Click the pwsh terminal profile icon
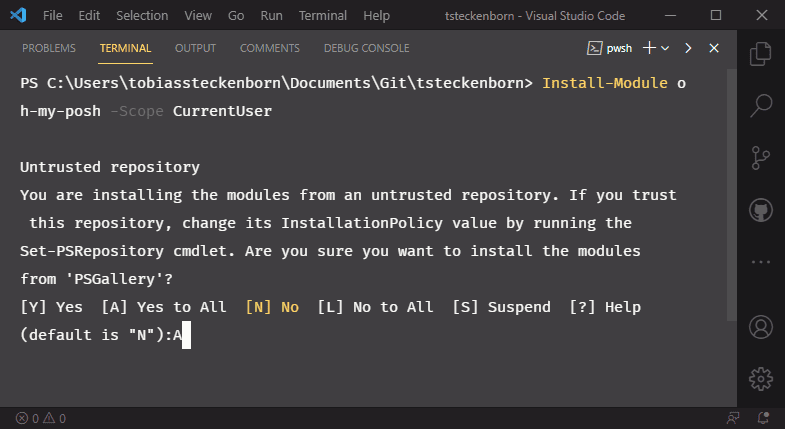 click(594, 48)
